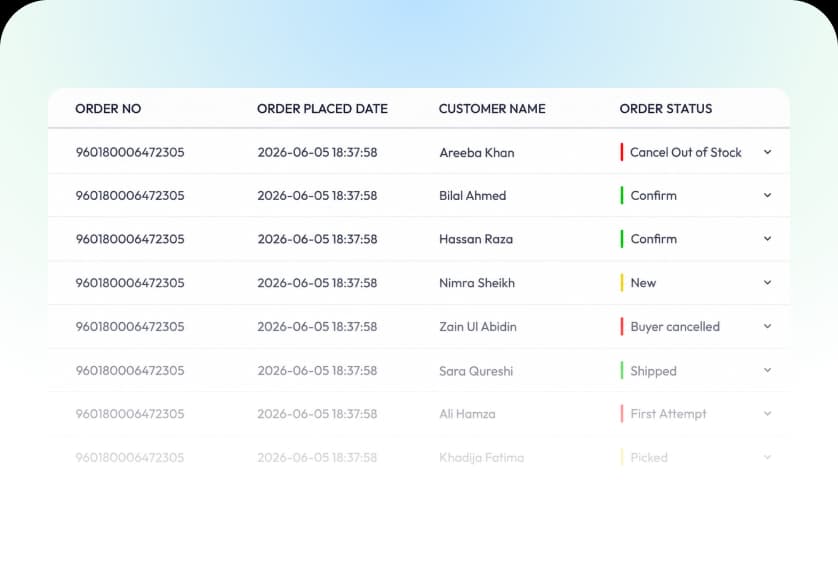The image size is (838, 584).
Task: Open status dropdown for Areeba Khan
Action: (767, 152)
